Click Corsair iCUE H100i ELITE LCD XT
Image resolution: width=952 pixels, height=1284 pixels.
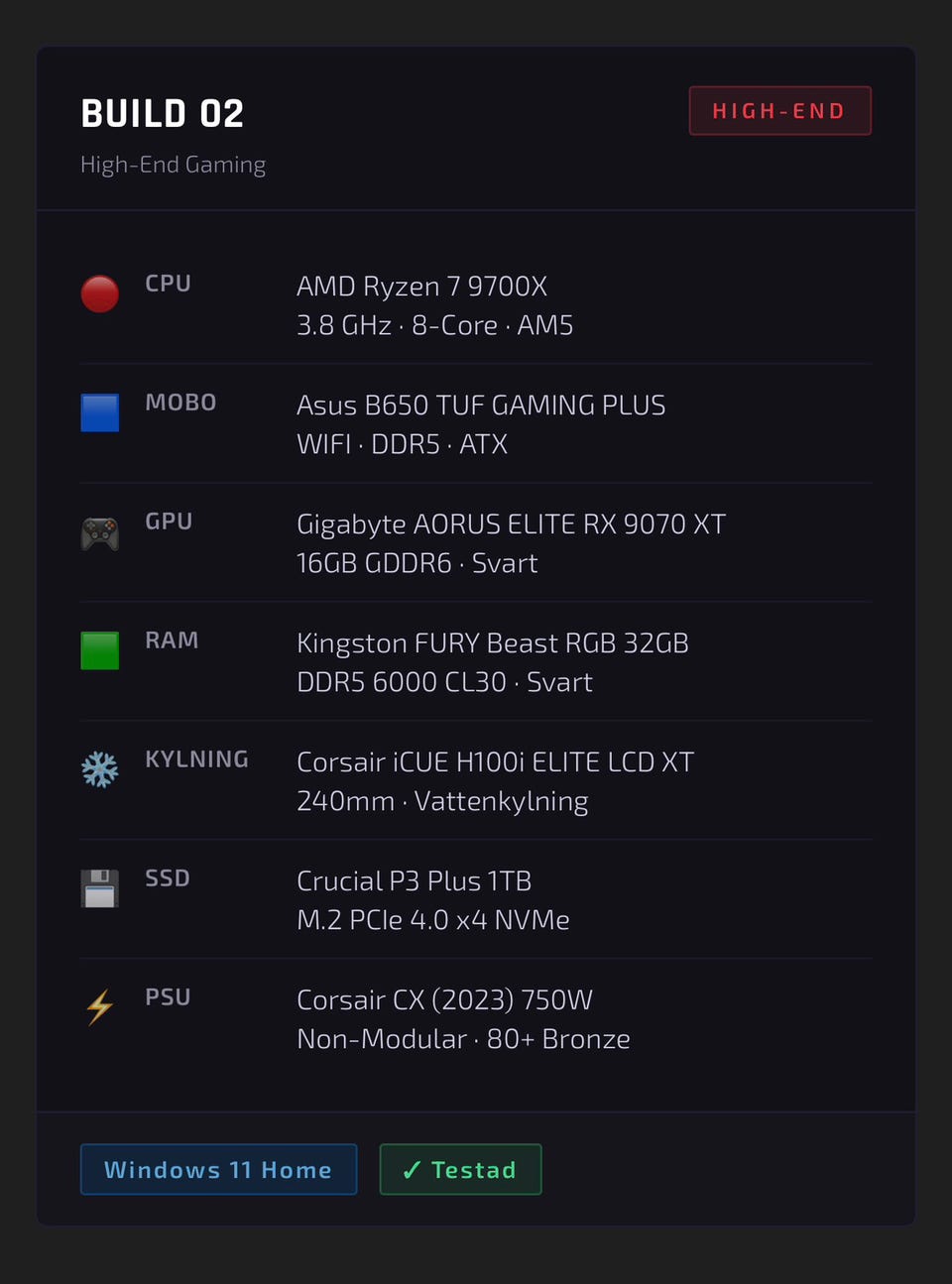point(495,762)
